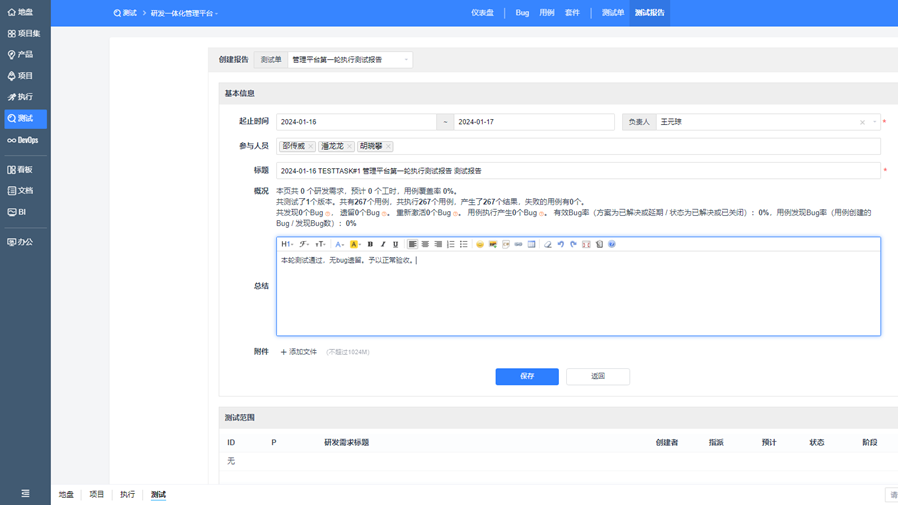Remove participant 邵传威
The image size is (898, 507).
click(310, 146)
